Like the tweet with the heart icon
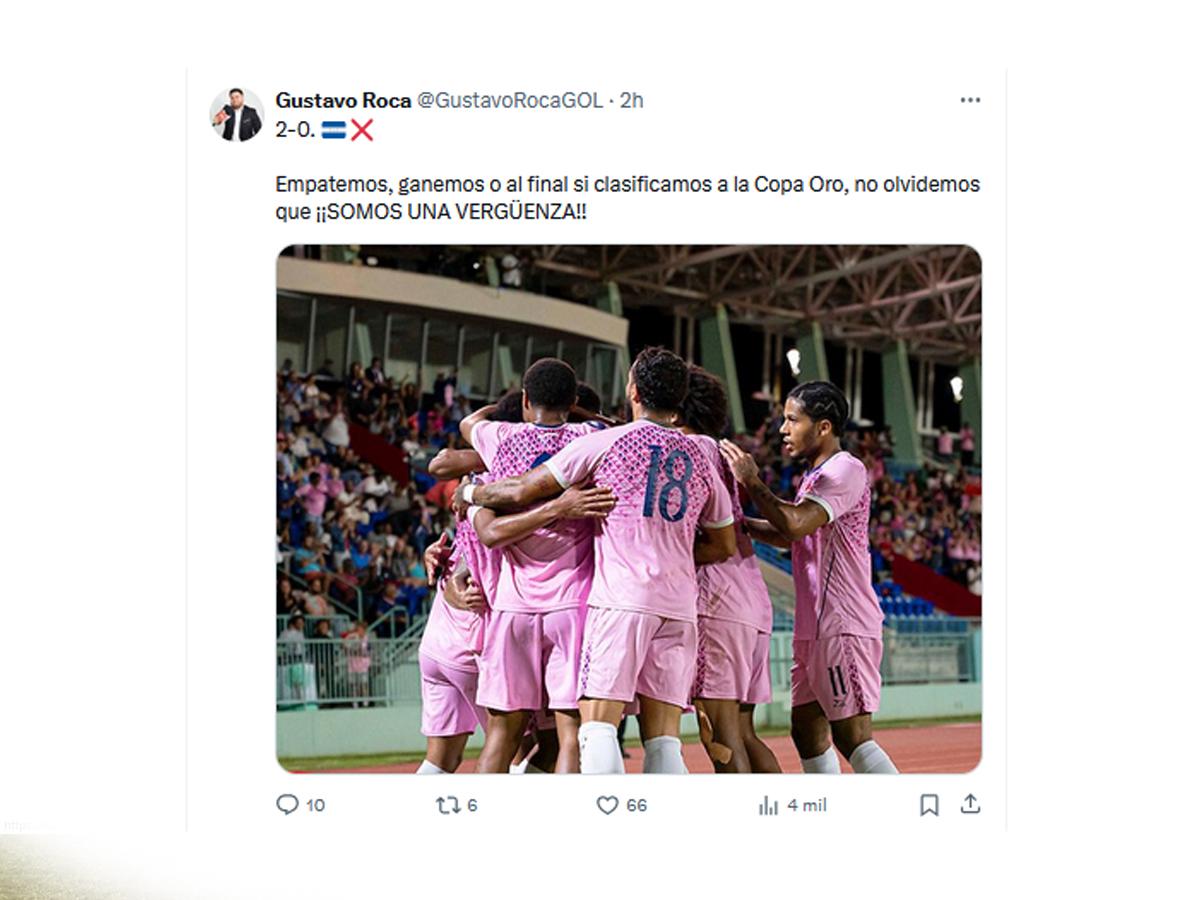The image size is (1200, 900). pyautogui.click(x=607, y=805)
